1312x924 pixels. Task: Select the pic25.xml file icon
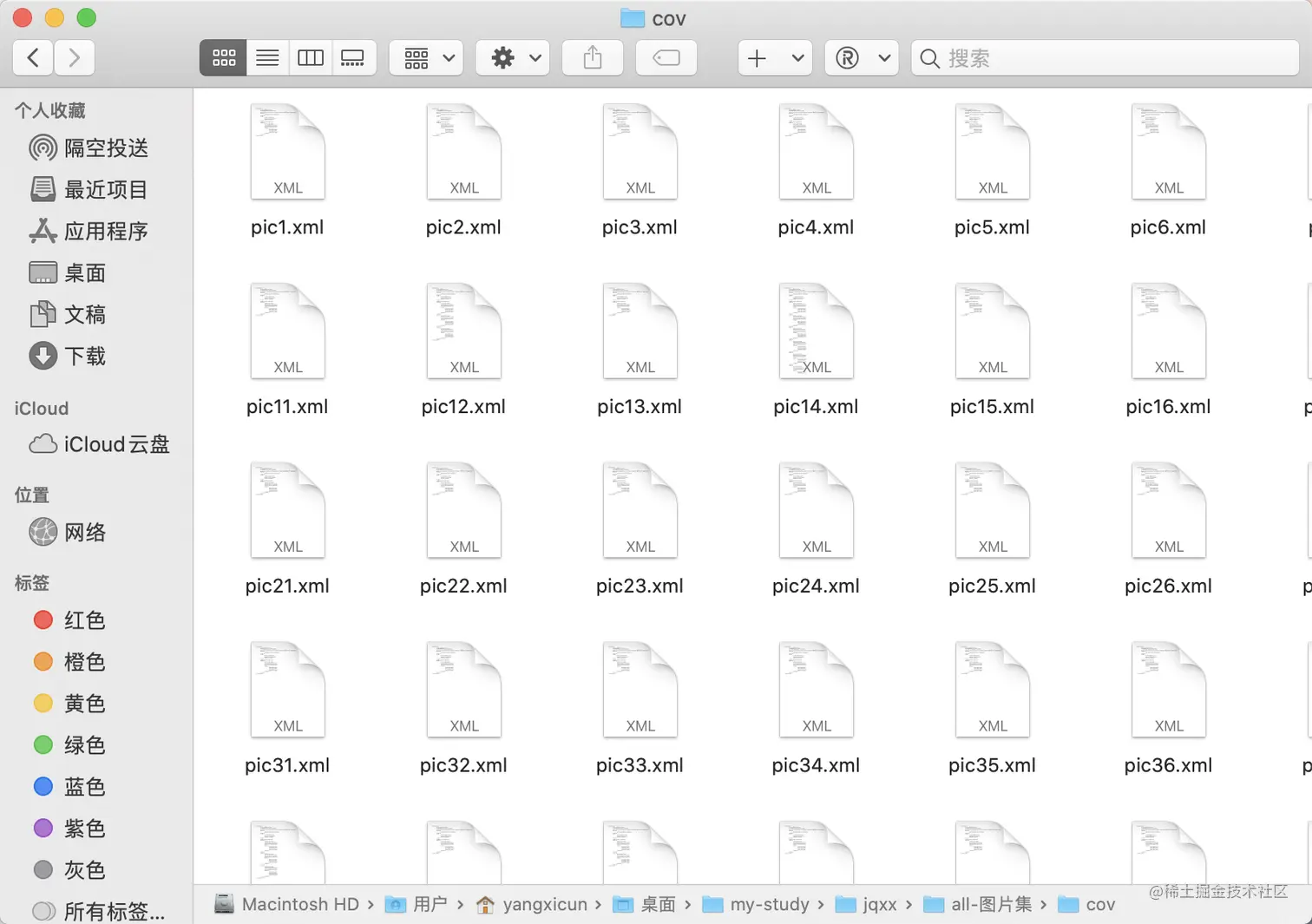tap(993, 511)
